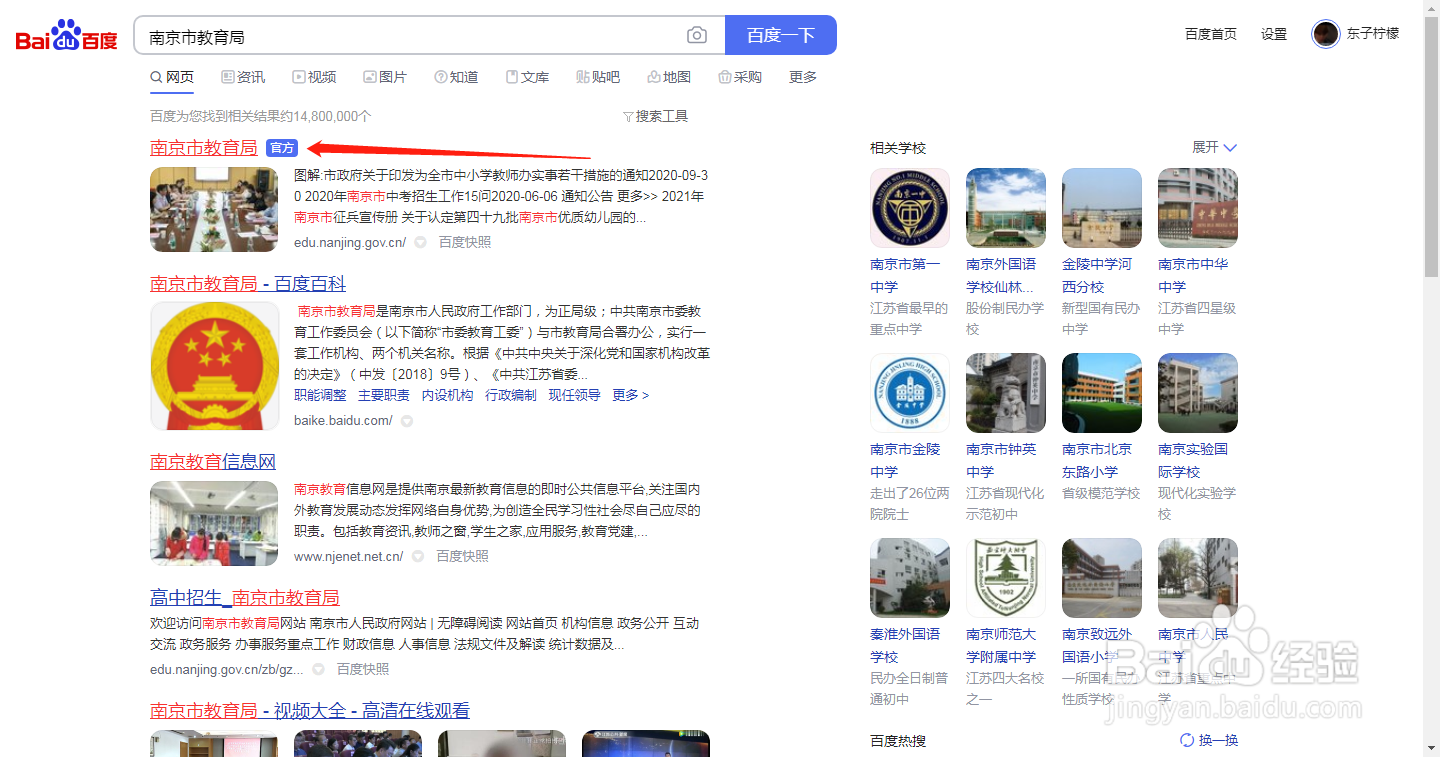Open meeting room thumbnail of first result
Viewport: 1440px width, 757px height.
point(214,209)
